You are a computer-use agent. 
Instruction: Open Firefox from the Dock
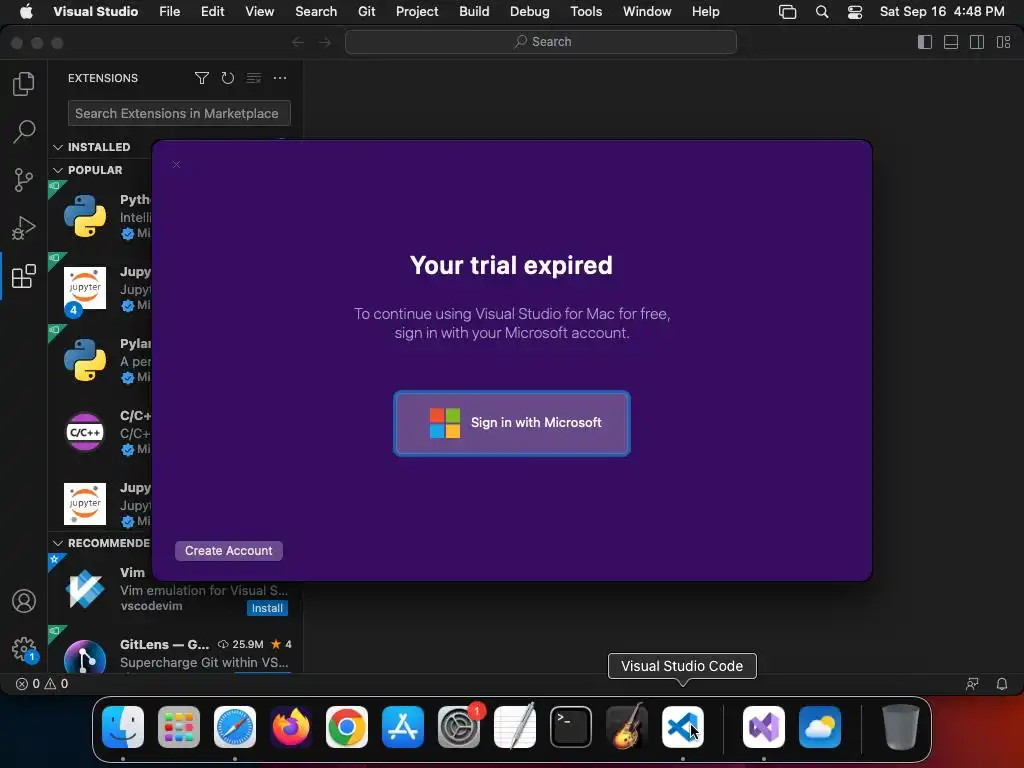point(291,727)
